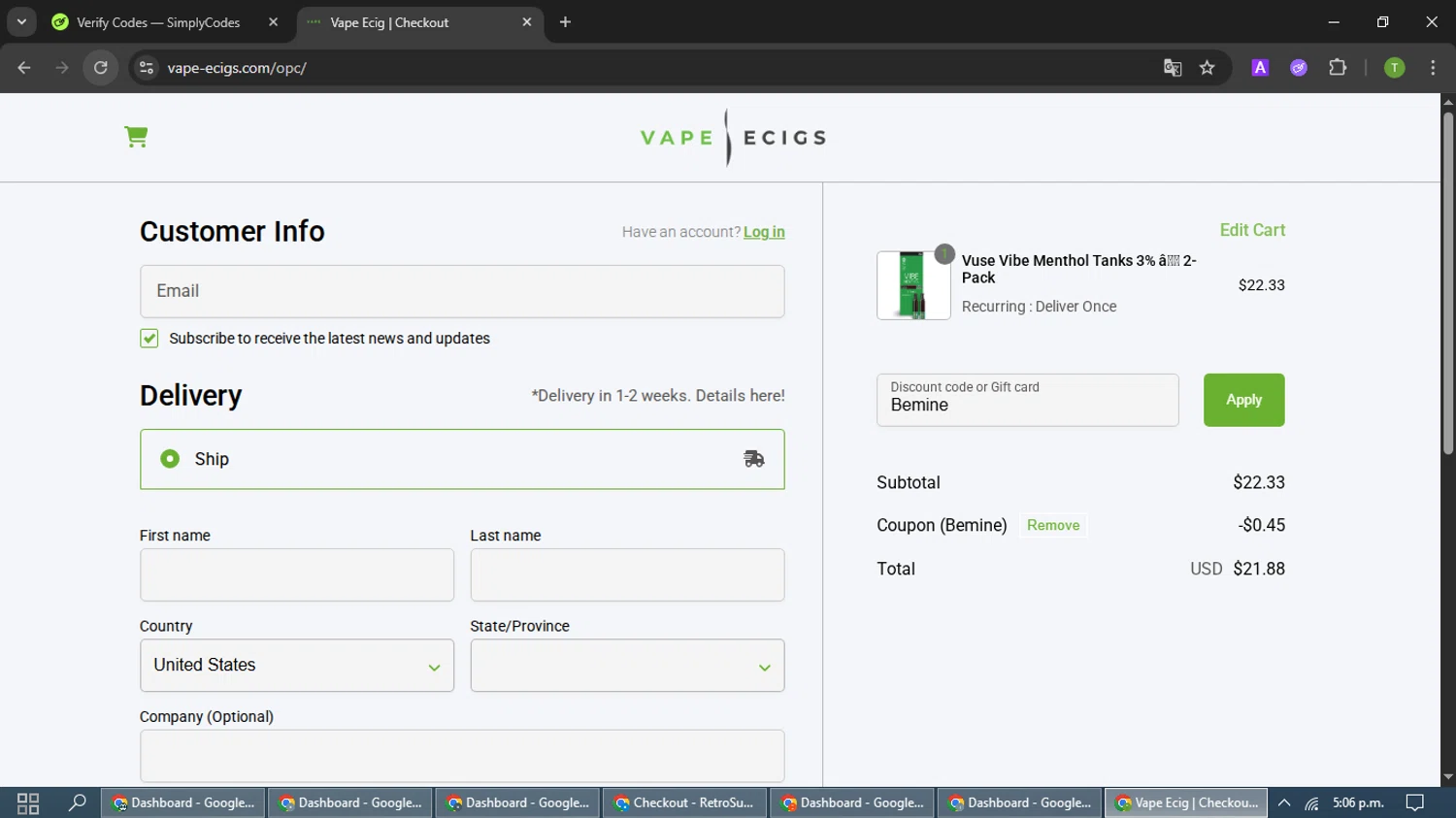Click the 'Subtotal' label

pos(909,482)
